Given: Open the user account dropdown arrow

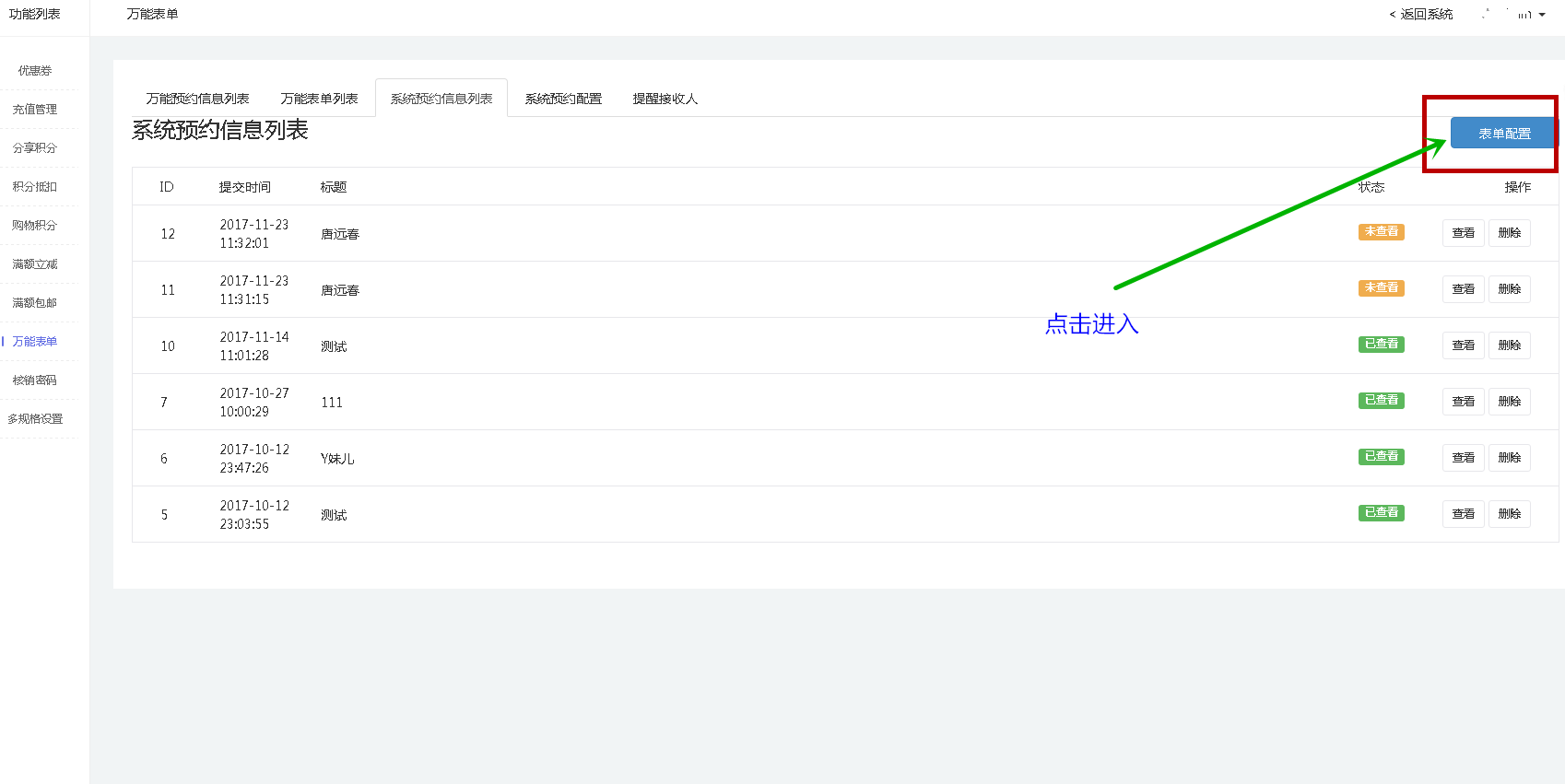Looking at the screenshot, I should pyautogui.click(x=1542, y=15).
